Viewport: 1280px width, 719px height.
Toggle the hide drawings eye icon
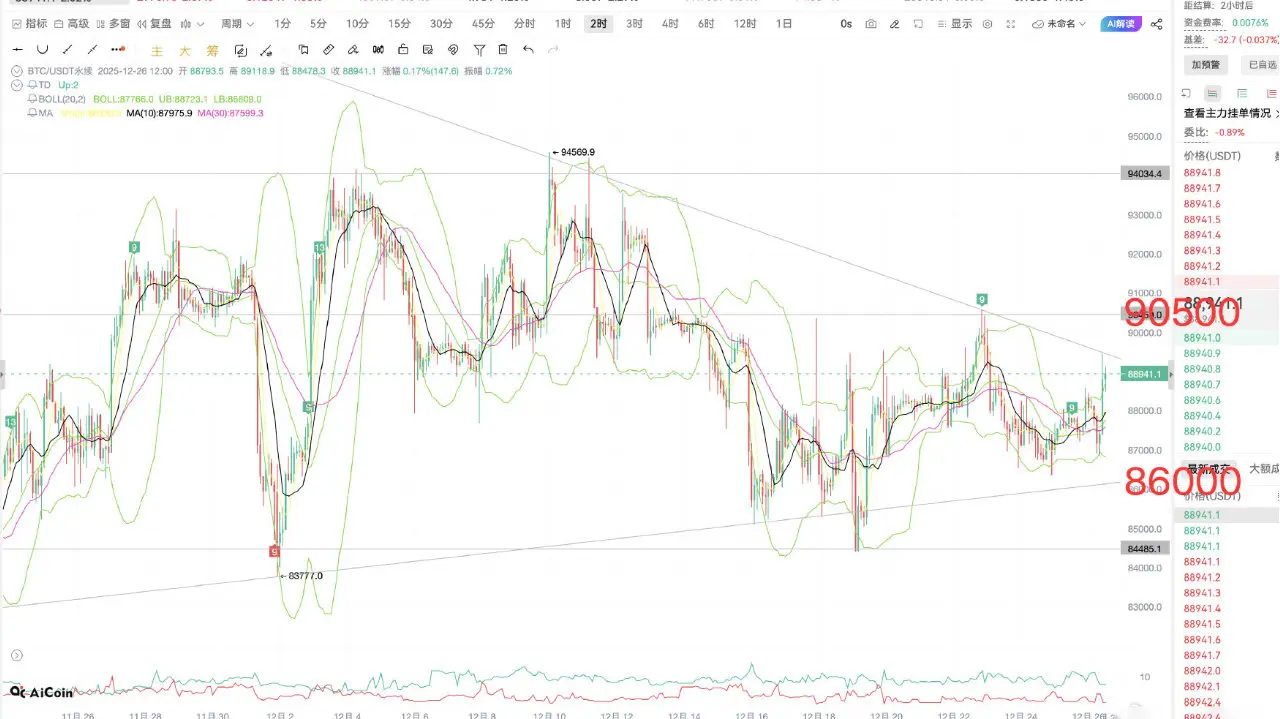[x=428, y=49]
